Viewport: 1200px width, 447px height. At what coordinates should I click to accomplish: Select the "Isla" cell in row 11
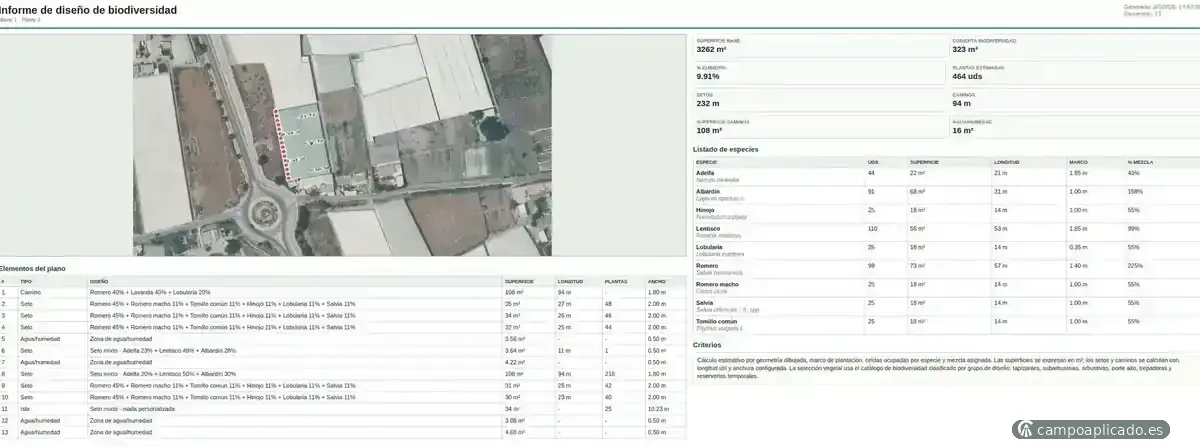pyautogui.click(x=24, y=409)
